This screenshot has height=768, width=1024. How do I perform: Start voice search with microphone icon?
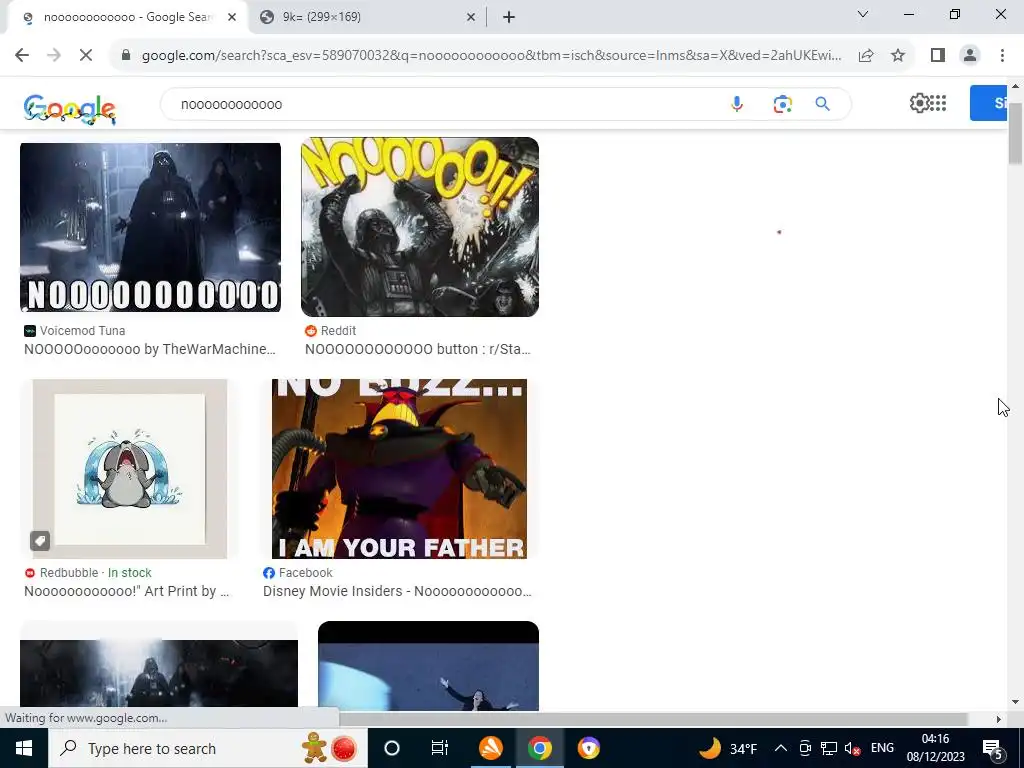tap(737, 104)
